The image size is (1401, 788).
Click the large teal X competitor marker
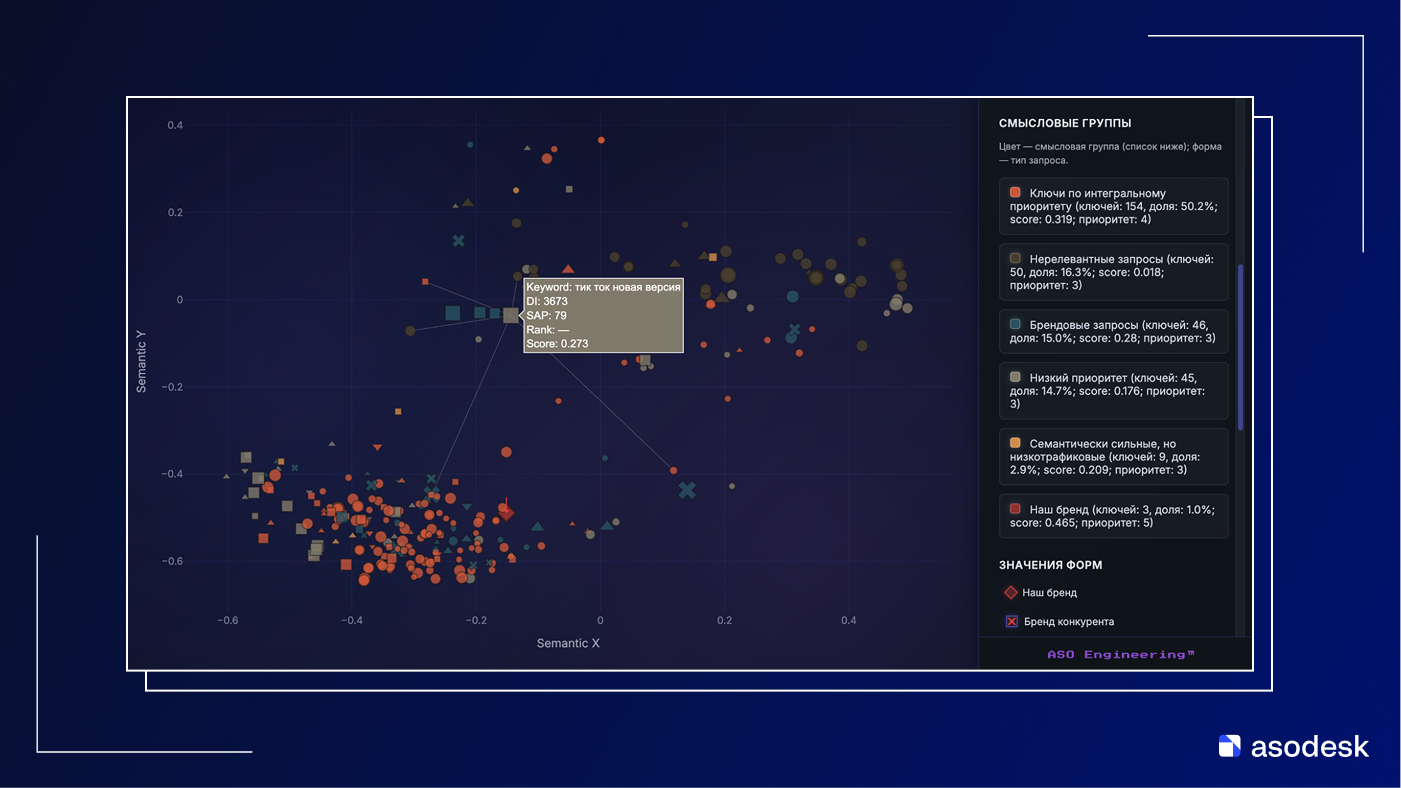(x=687, y=490)
